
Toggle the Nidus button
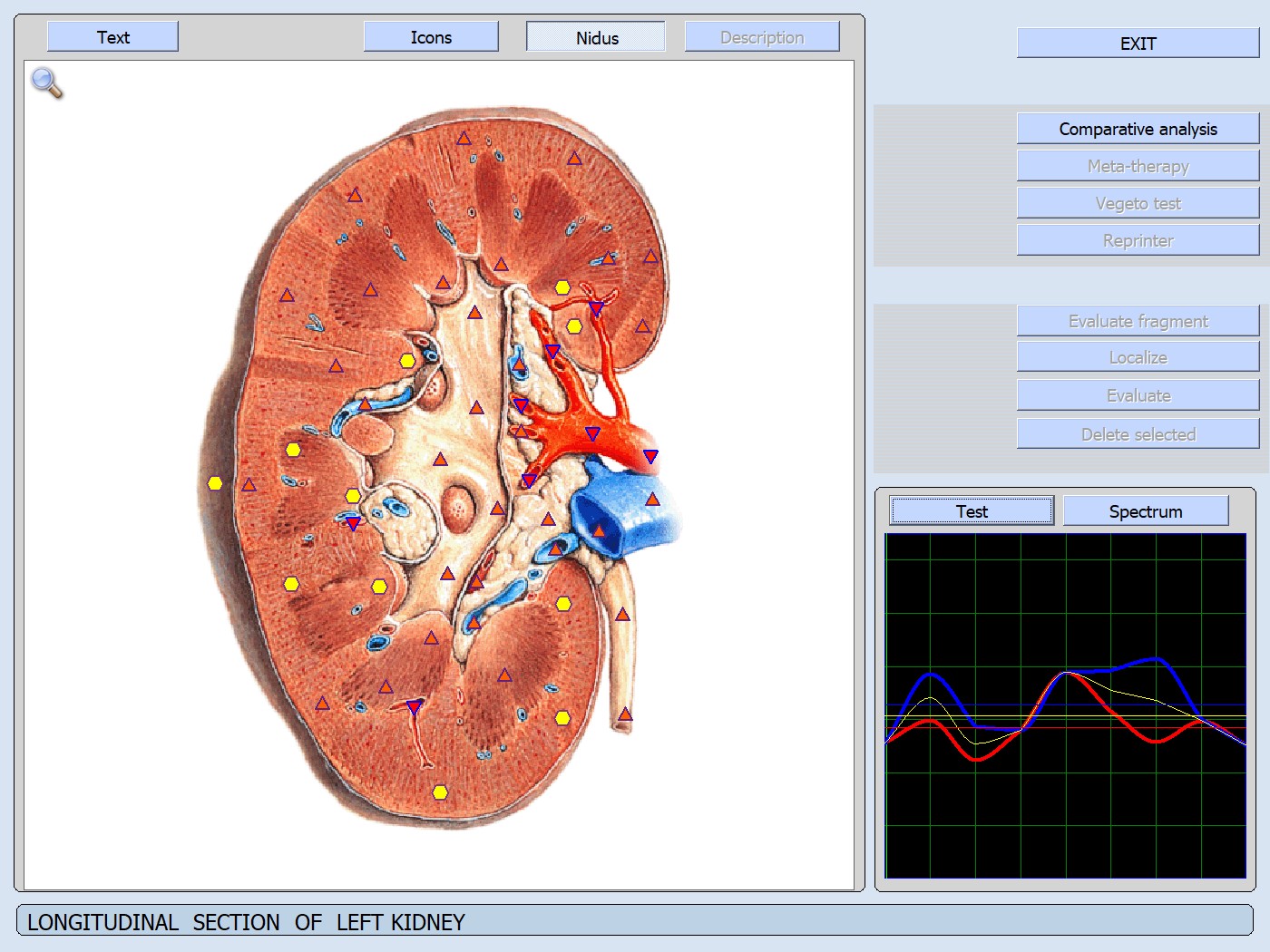[x=596, y=37]
